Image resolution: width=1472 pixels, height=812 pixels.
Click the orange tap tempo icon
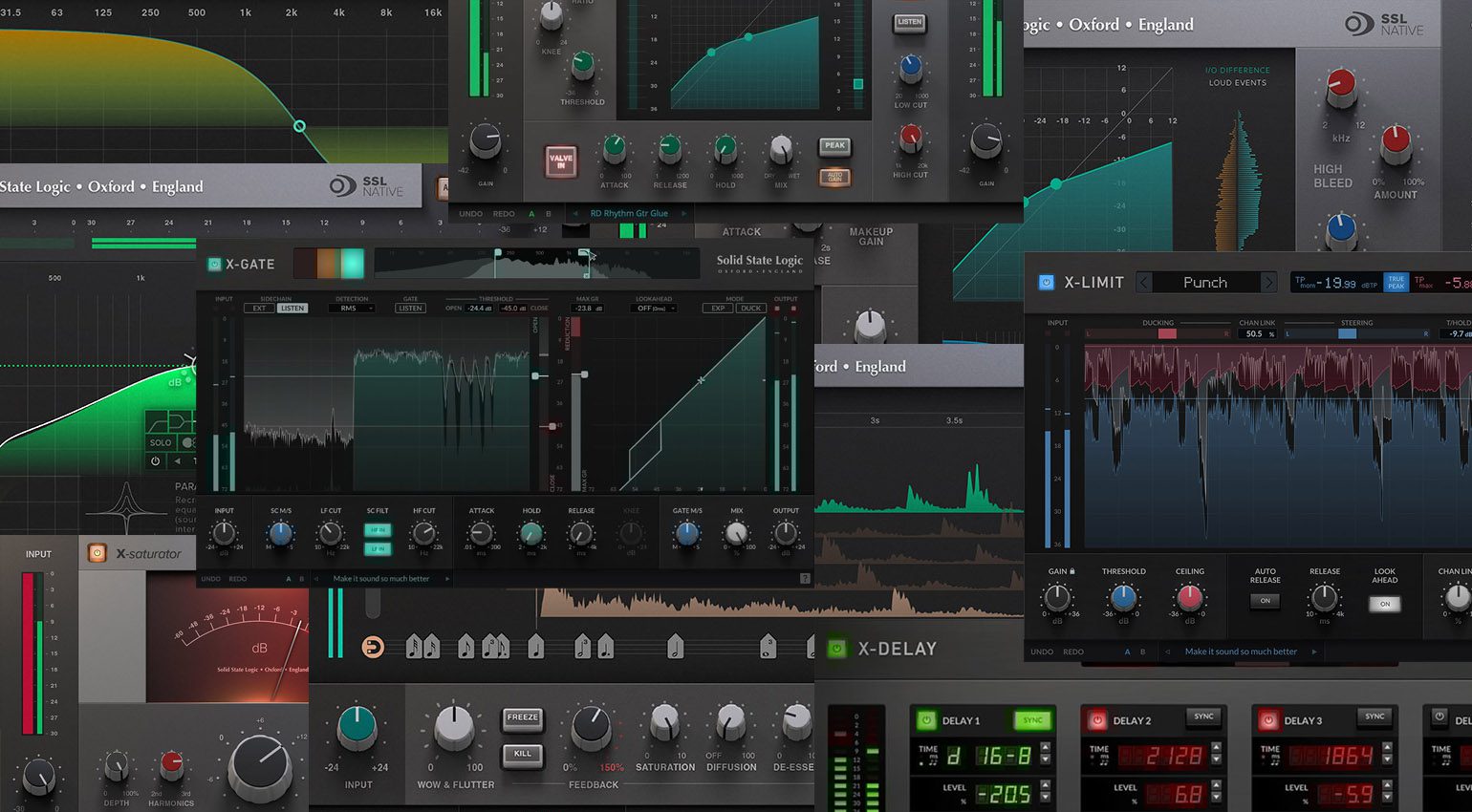coord(373,648)
